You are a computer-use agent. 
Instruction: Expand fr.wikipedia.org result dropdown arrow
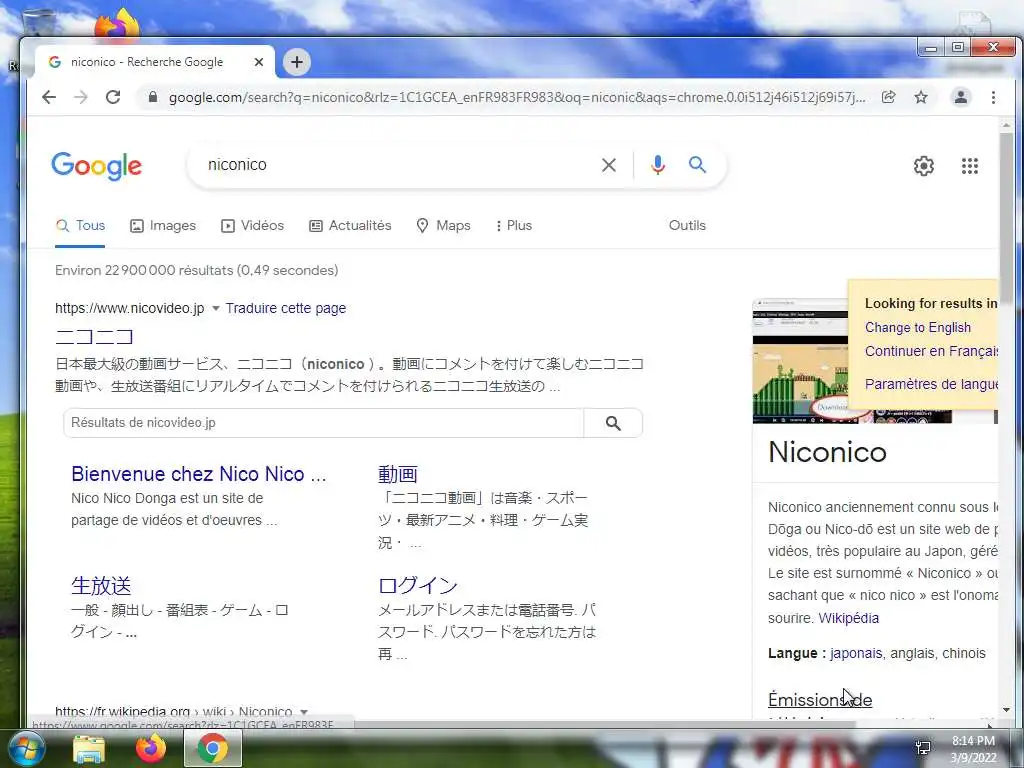(x=304, y=711)
